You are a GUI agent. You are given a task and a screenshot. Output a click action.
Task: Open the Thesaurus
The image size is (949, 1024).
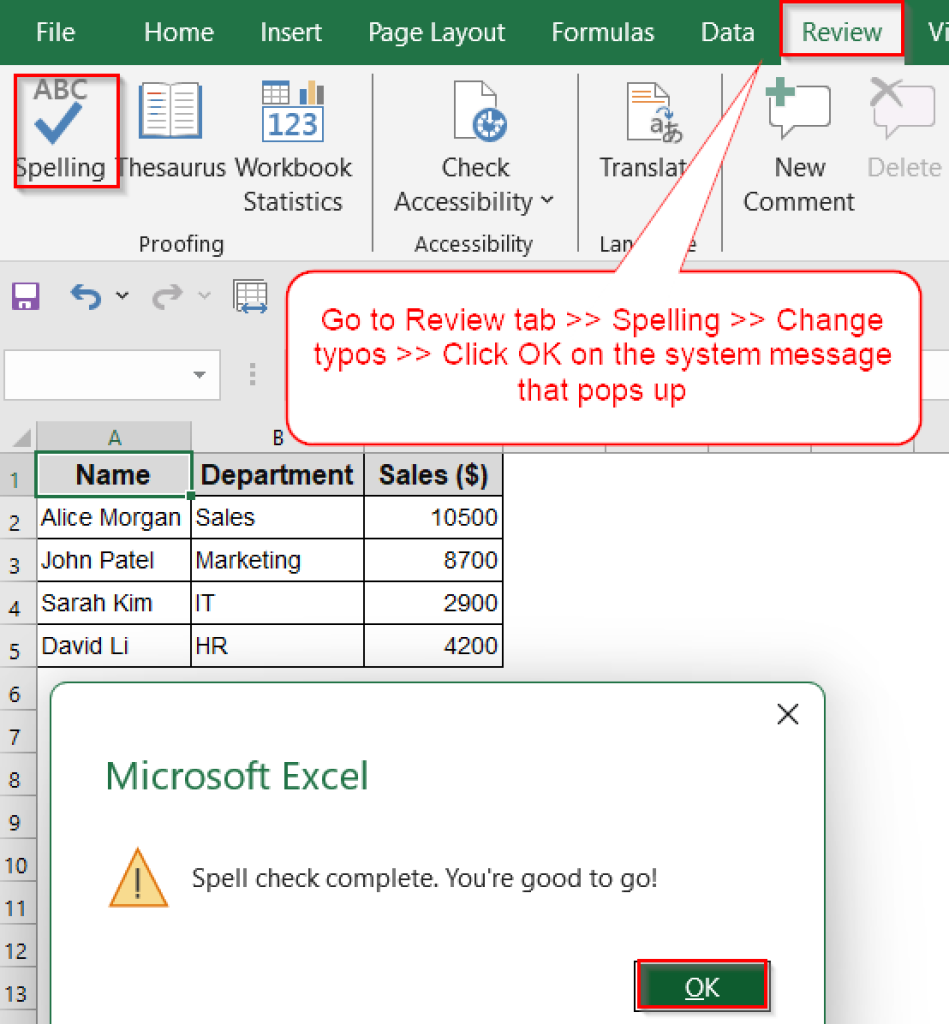coord(168,130)
